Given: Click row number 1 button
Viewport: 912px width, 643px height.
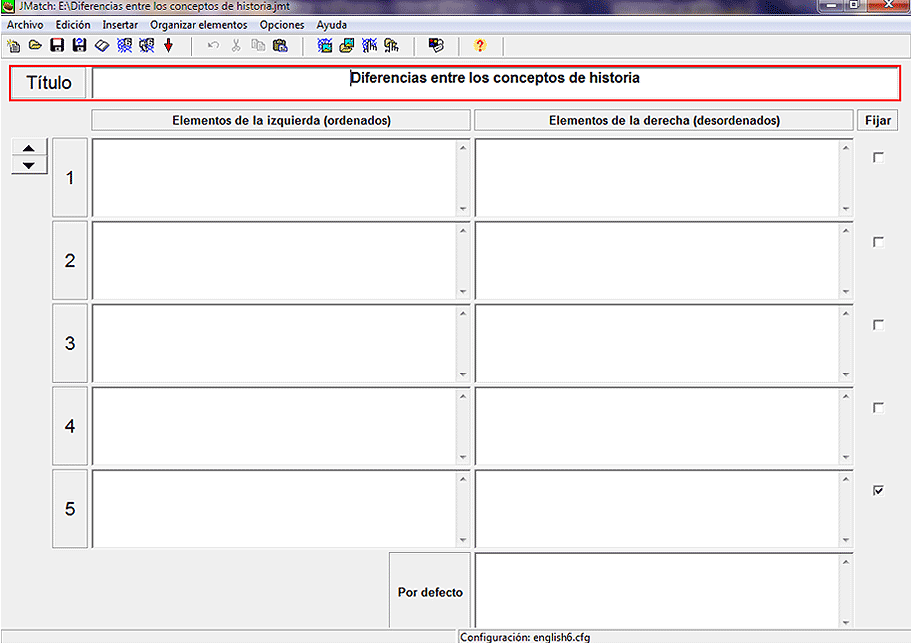Looking at the screenshot, I should pyautogui.click(x=70, y=178).
